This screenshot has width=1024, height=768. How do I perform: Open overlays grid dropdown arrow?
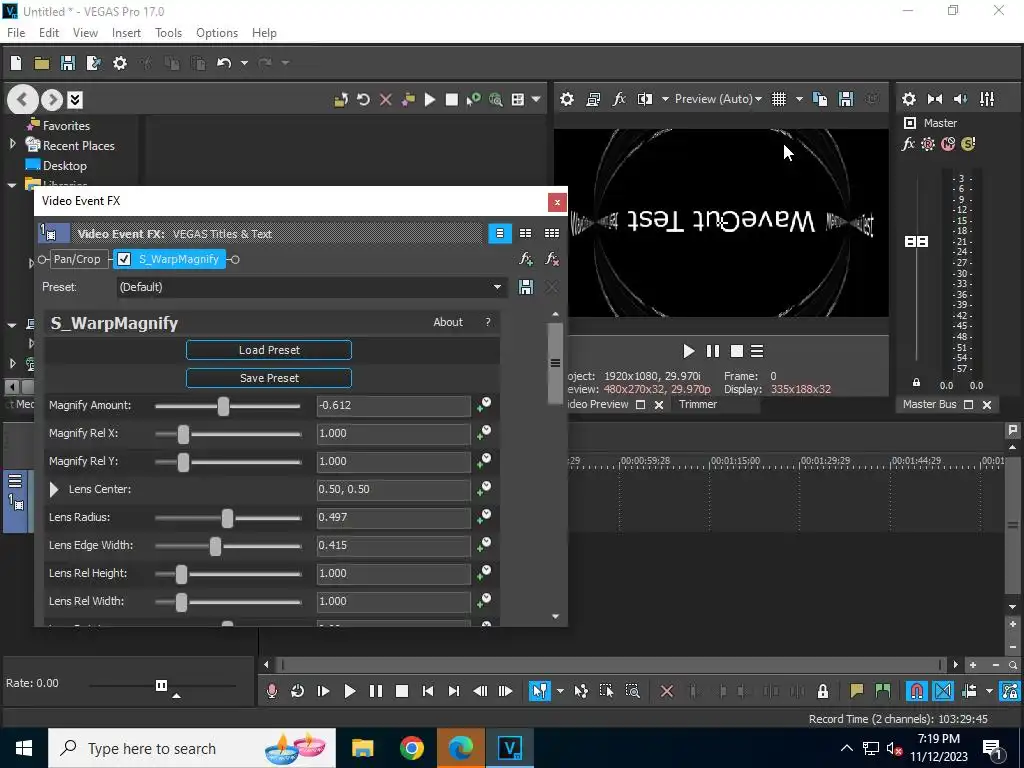coord(799,99)
